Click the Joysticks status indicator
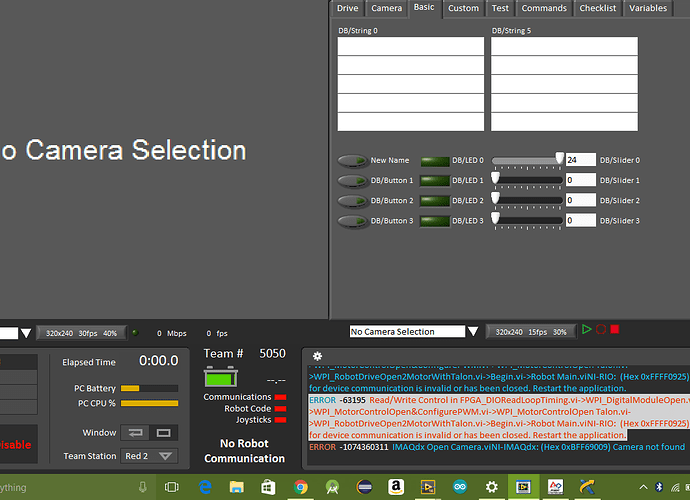Screen dimensions: 690x500 280,420
